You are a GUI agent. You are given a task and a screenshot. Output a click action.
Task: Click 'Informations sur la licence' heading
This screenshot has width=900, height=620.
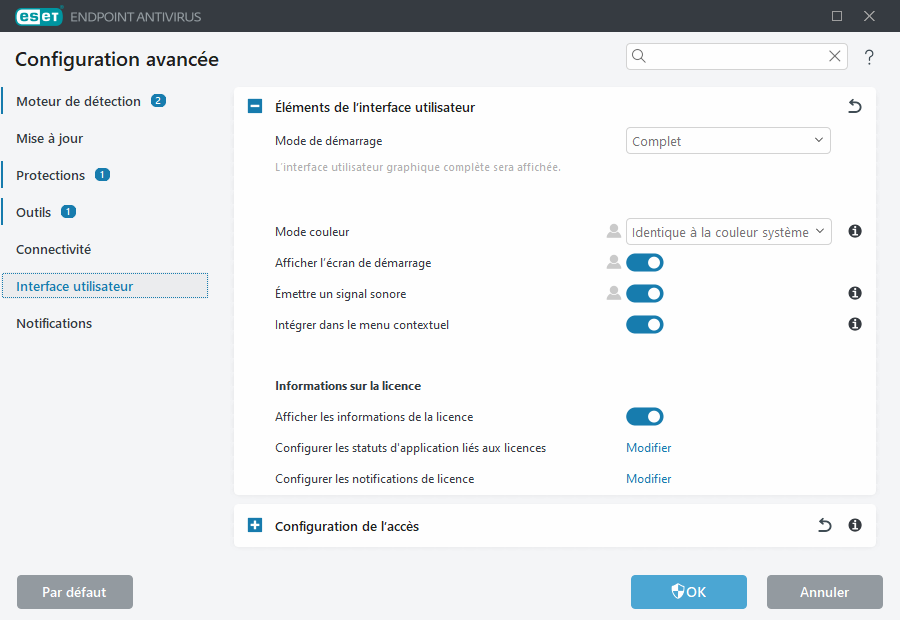(x=348, y=386)
